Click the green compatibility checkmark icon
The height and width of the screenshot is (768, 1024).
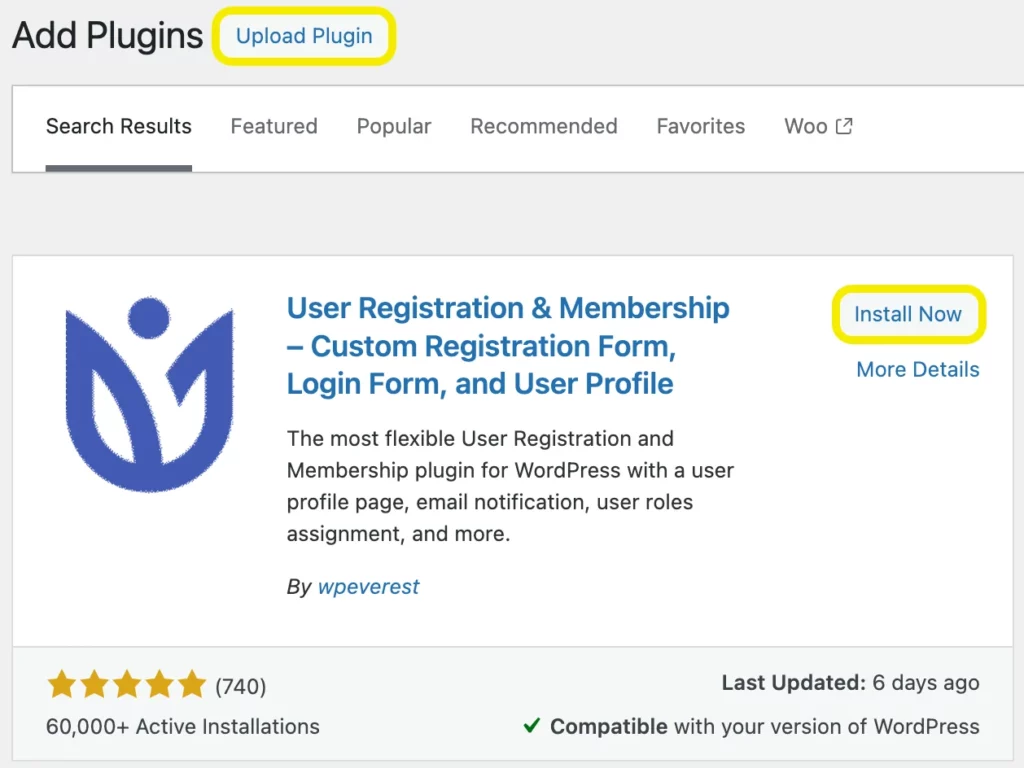coord(532,726)
